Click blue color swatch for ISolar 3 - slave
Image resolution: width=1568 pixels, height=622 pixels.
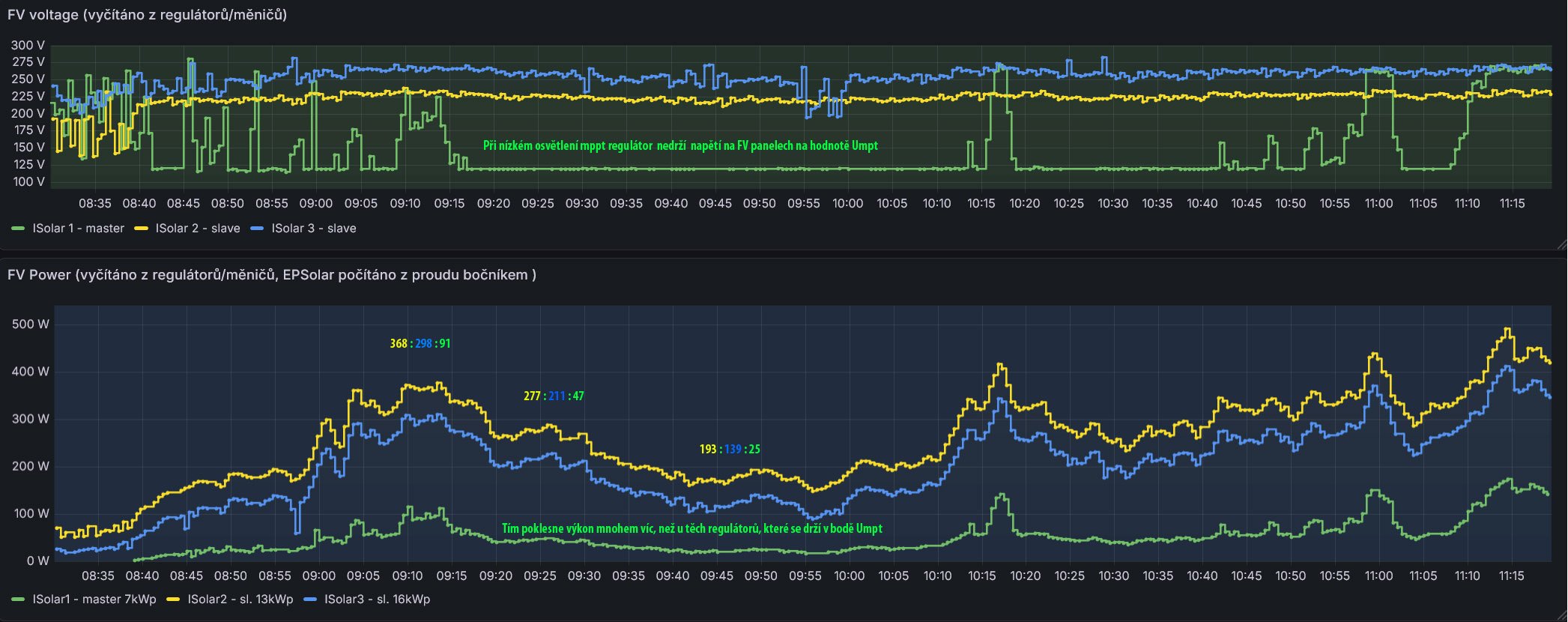258,229
